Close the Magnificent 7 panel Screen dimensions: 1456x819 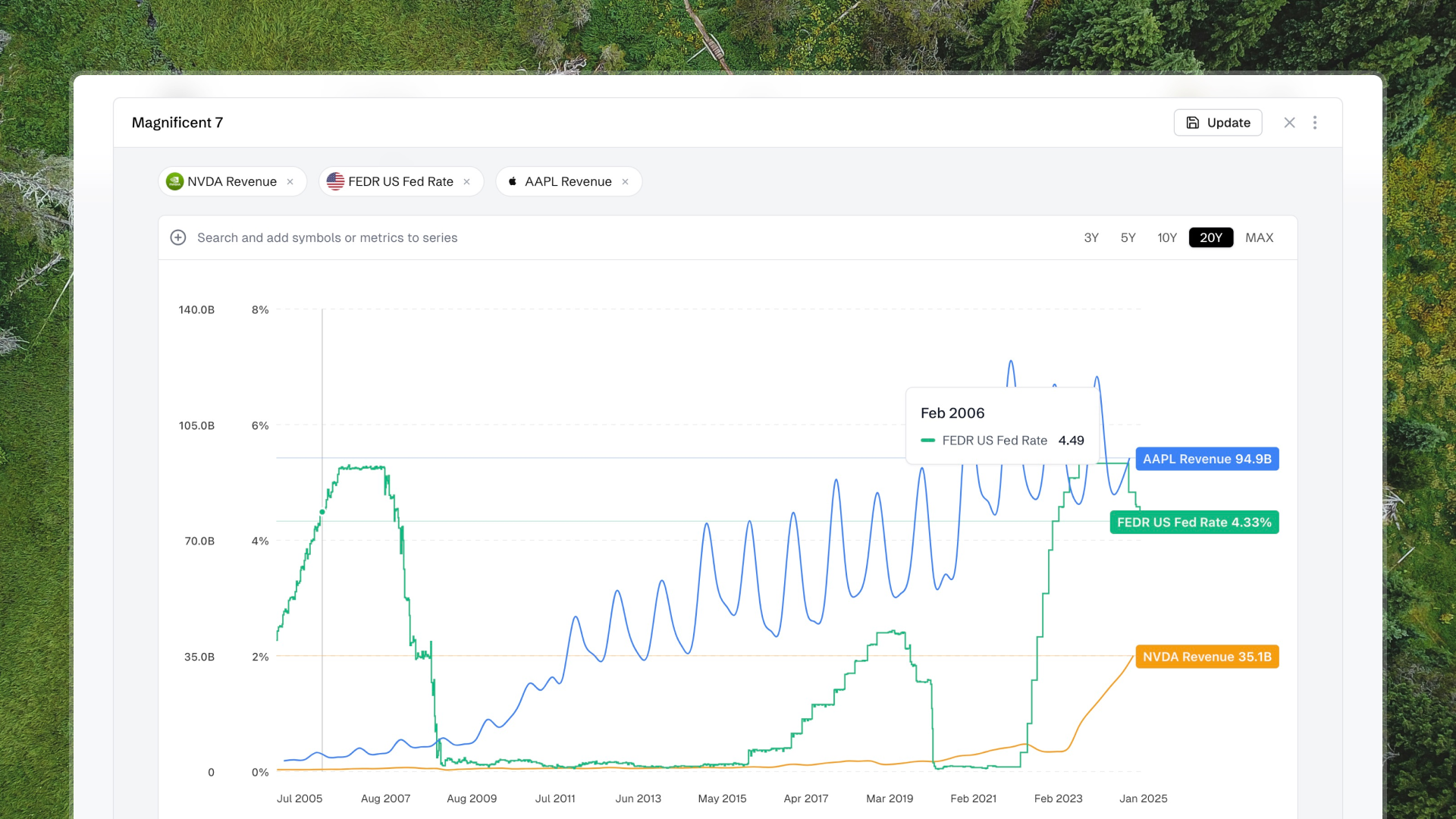(1289, 123)
